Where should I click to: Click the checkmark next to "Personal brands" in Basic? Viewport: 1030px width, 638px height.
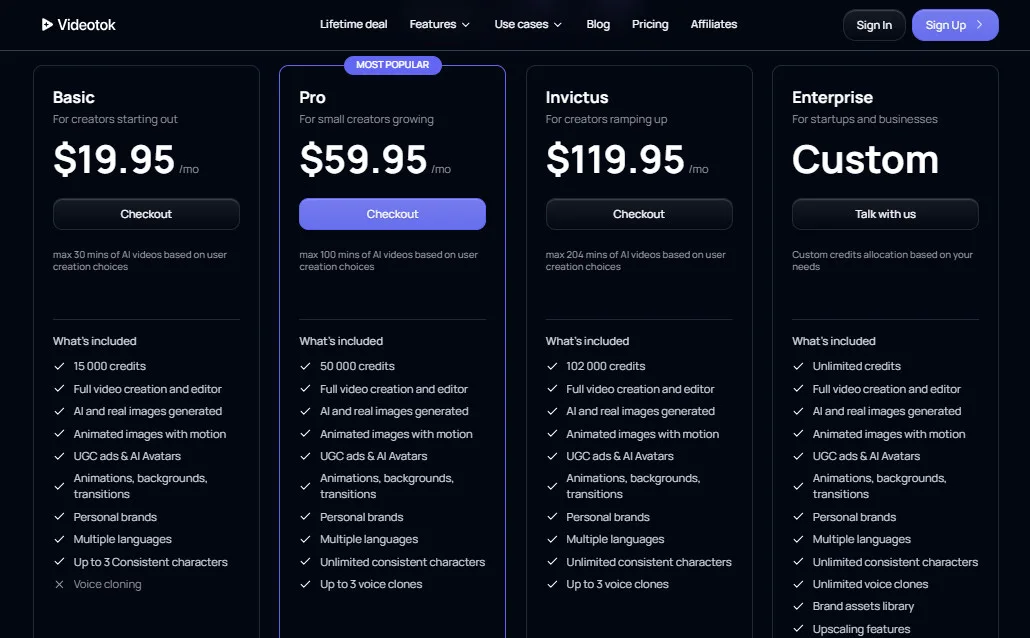[x=58, y=517]
